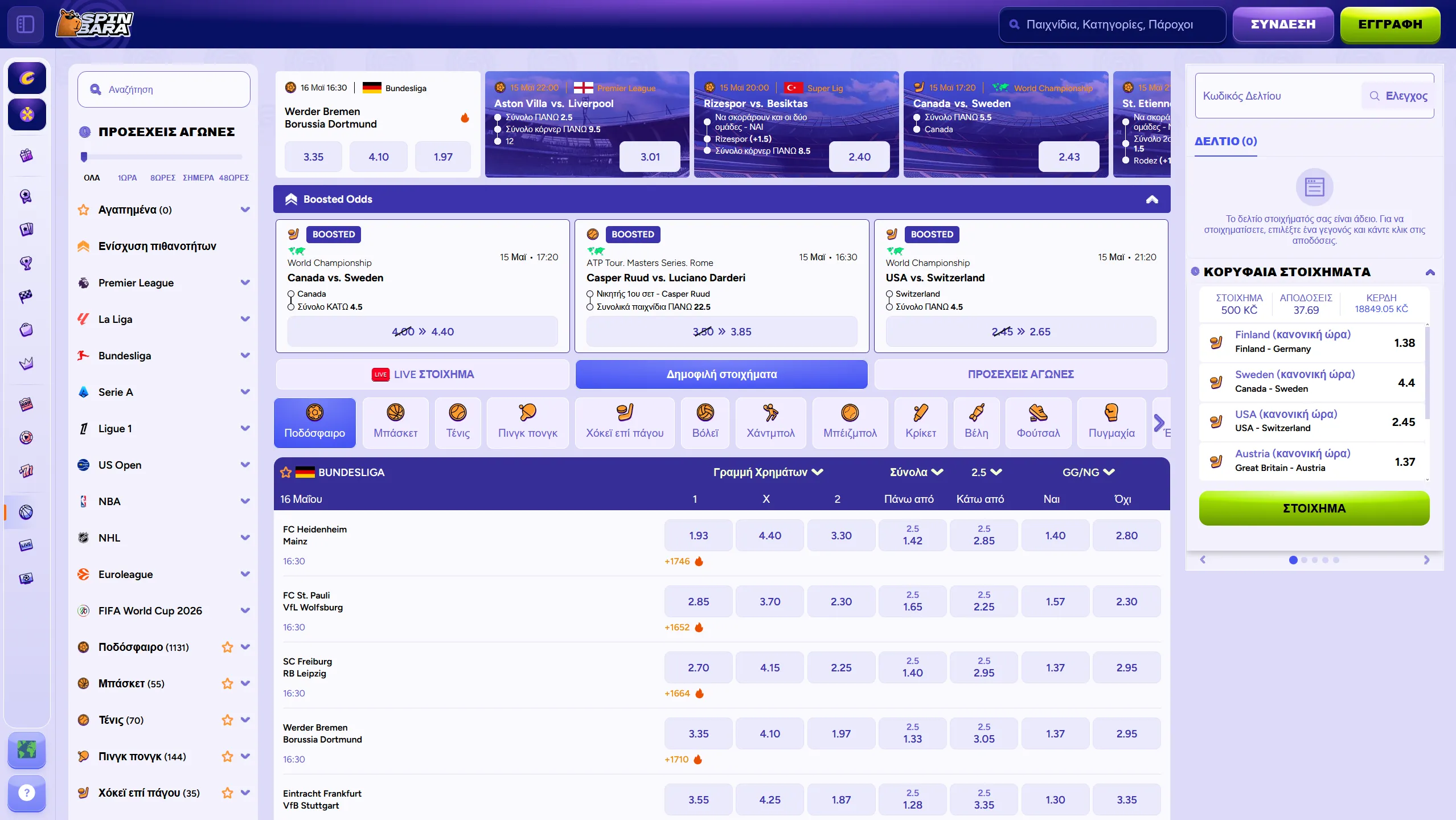Open the 777 jackpot icon in the left rail

pyautogui.click(x=26, y=471)
